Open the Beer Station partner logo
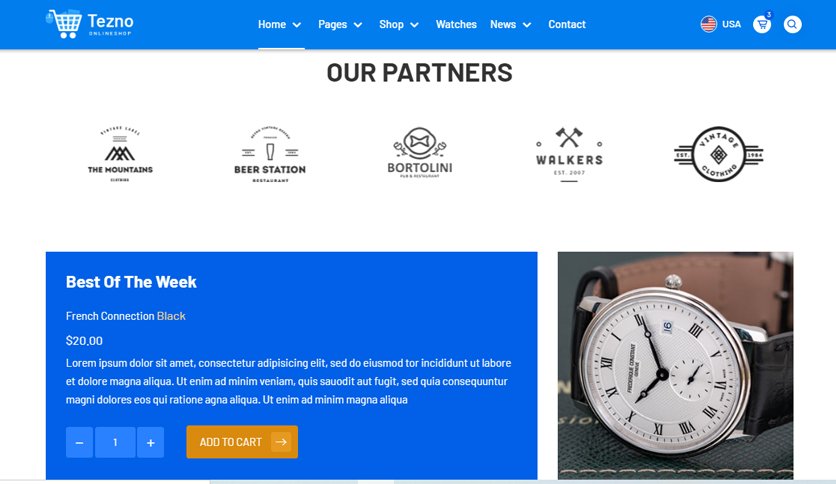This screenshot has width=836, height=484. pyautogui.click(x=270, y=154)
